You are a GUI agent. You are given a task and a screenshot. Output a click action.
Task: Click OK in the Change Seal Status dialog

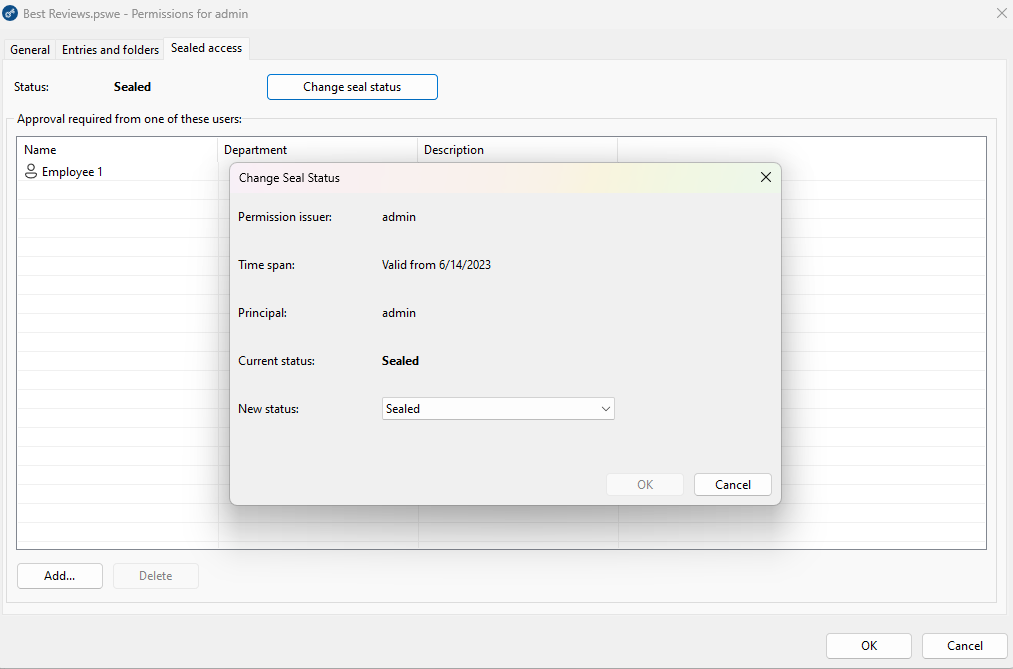644,484
